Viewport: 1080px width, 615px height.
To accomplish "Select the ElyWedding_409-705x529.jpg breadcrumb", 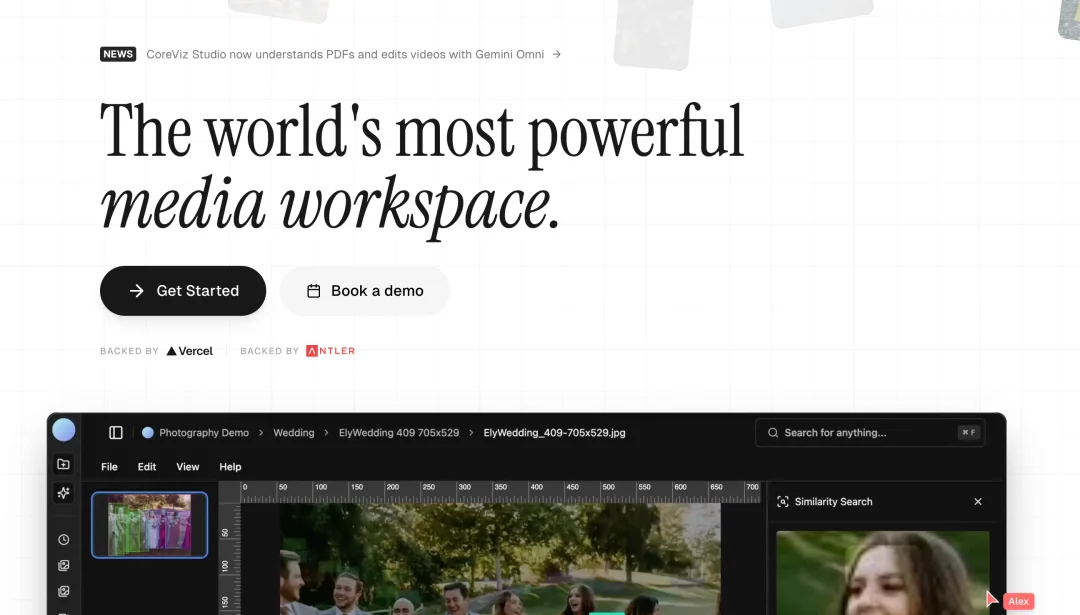I will coord(554,432).
